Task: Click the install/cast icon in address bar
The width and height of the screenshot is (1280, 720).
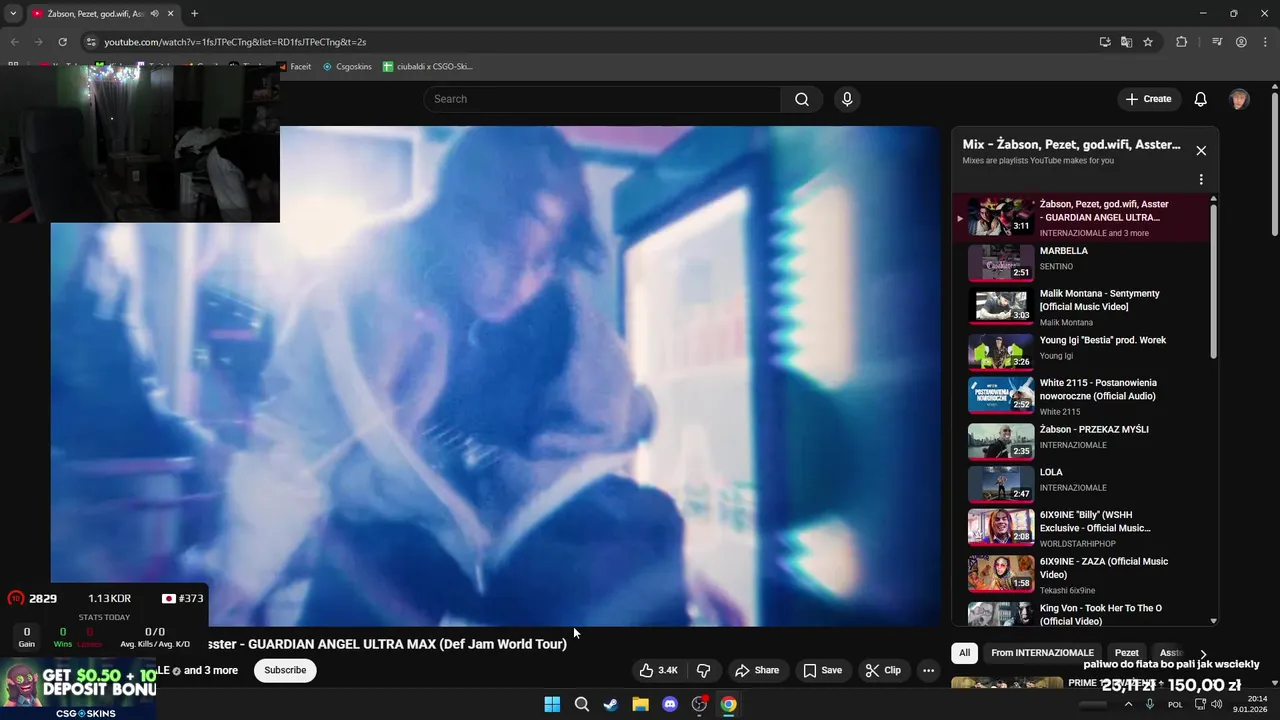Action: (x=1105, y=42)
